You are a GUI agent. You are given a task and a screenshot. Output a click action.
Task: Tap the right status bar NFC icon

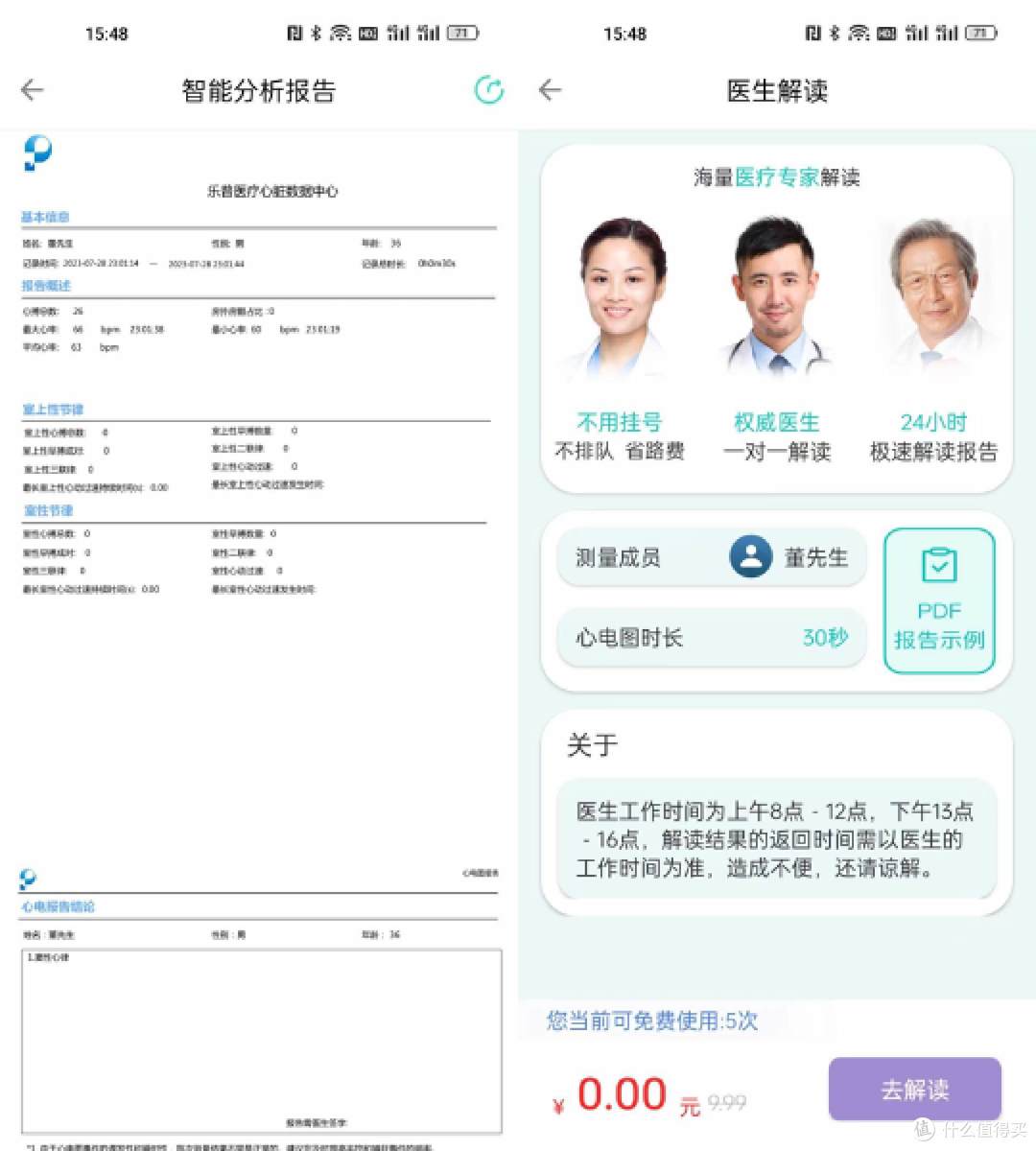(x=812, y=33)
